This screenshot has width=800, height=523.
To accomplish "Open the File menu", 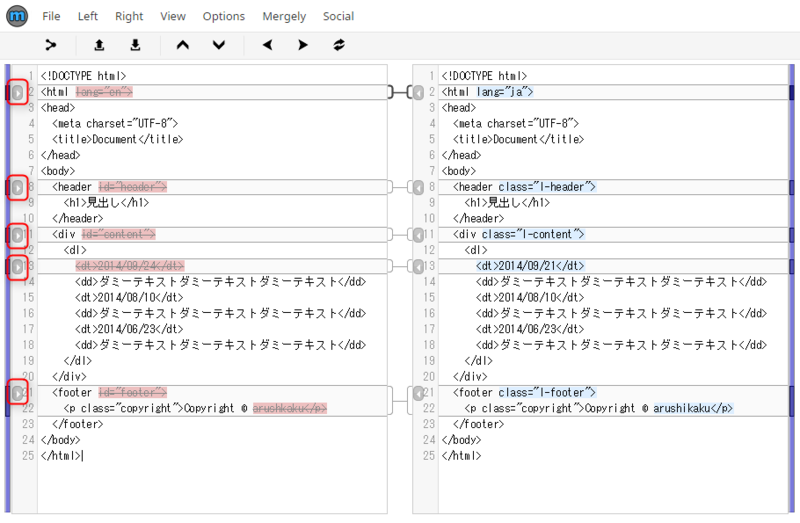I will 51,16.
